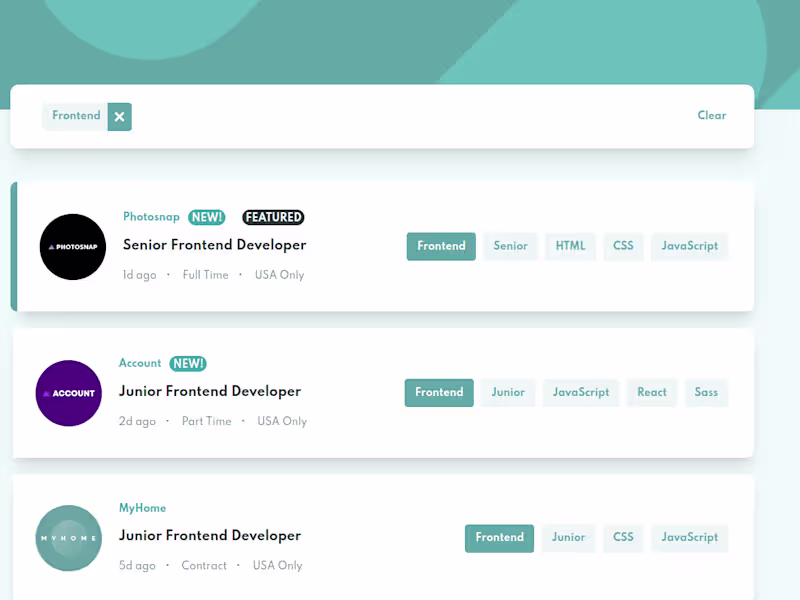The height and width of the screenshot is (600, 800).
Task: Click the Frontend tag on the MyHome listing
Action: [x=499, y=537]
